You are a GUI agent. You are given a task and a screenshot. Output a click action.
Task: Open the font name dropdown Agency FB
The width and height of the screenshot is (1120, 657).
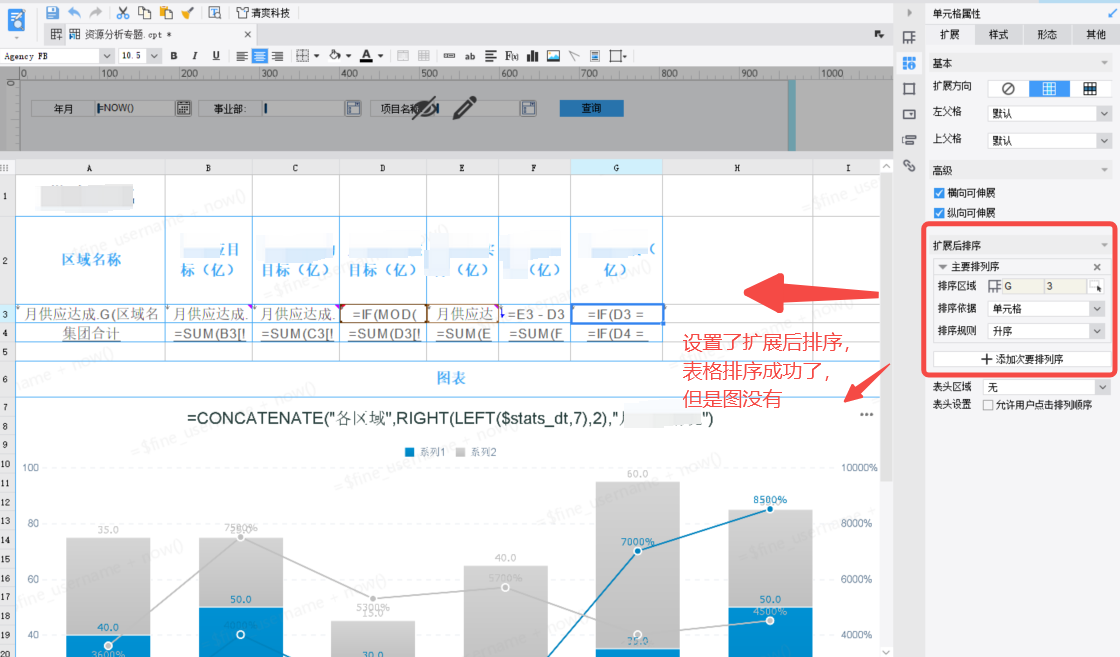pyautogui.click(x=106, y=56)
